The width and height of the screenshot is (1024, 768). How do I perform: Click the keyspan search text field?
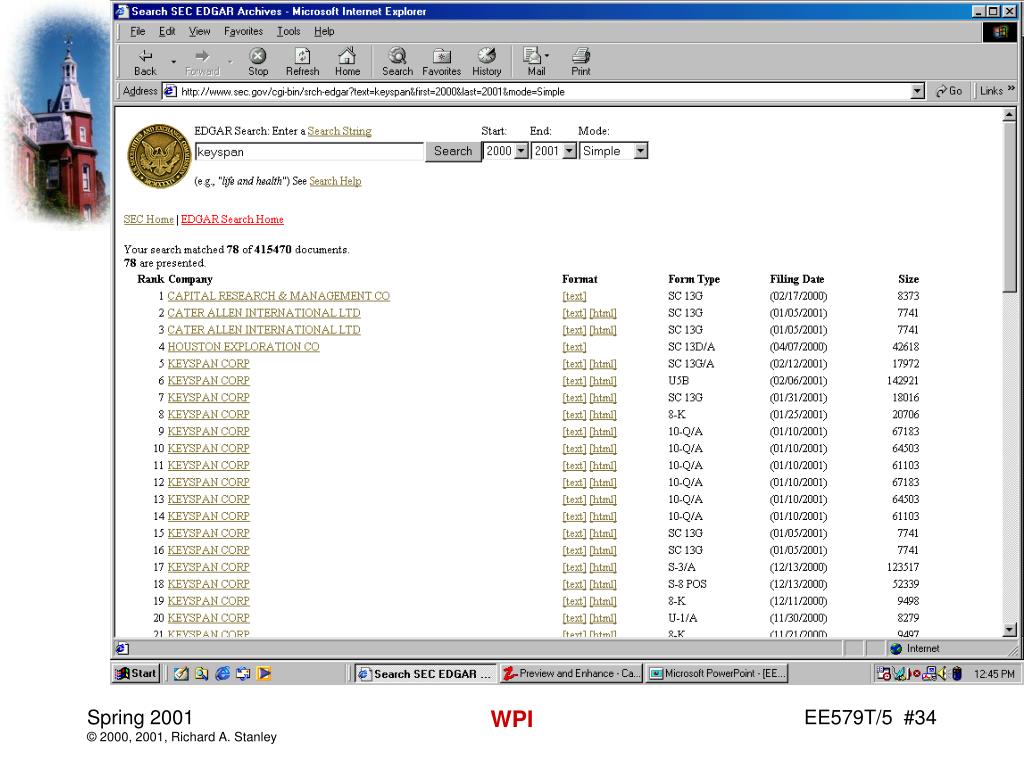[309, 152]
